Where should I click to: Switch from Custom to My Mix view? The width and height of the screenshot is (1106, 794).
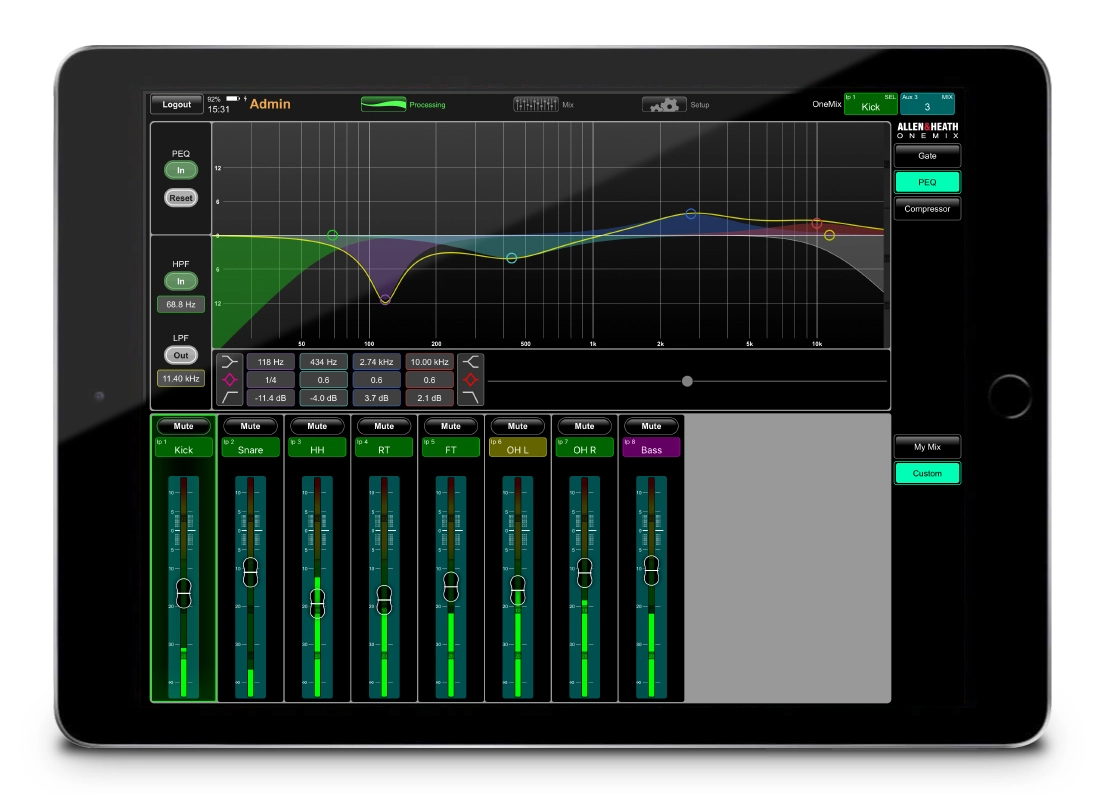[926, 445]
